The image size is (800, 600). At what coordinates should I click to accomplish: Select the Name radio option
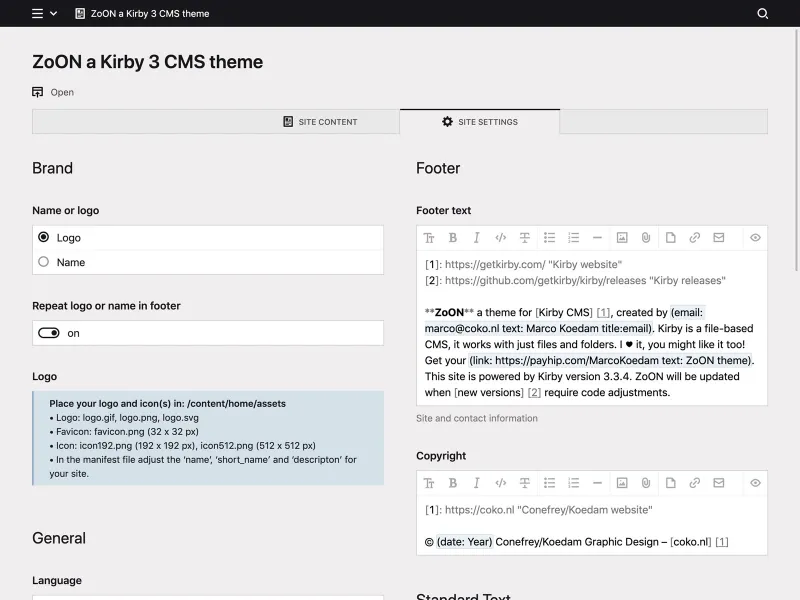point(42,261)
